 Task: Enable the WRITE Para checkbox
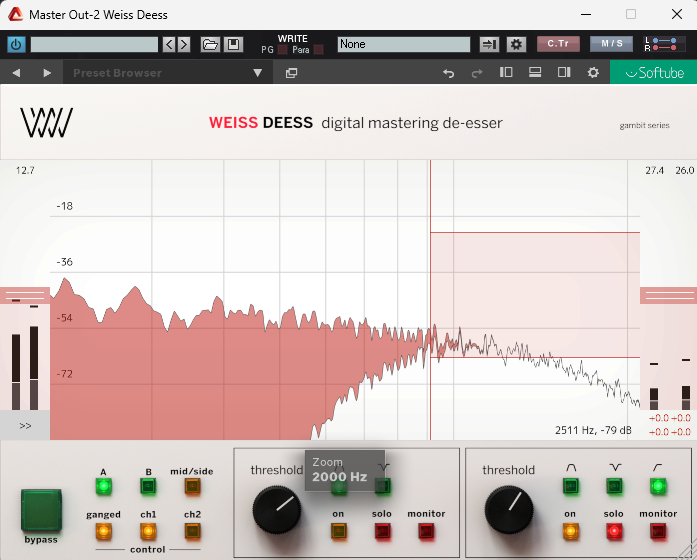[318, 50]
